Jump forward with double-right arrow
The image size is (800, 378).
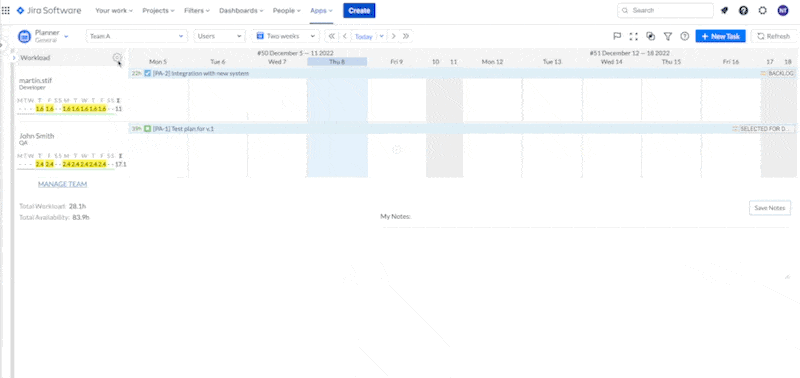(406, 36)
